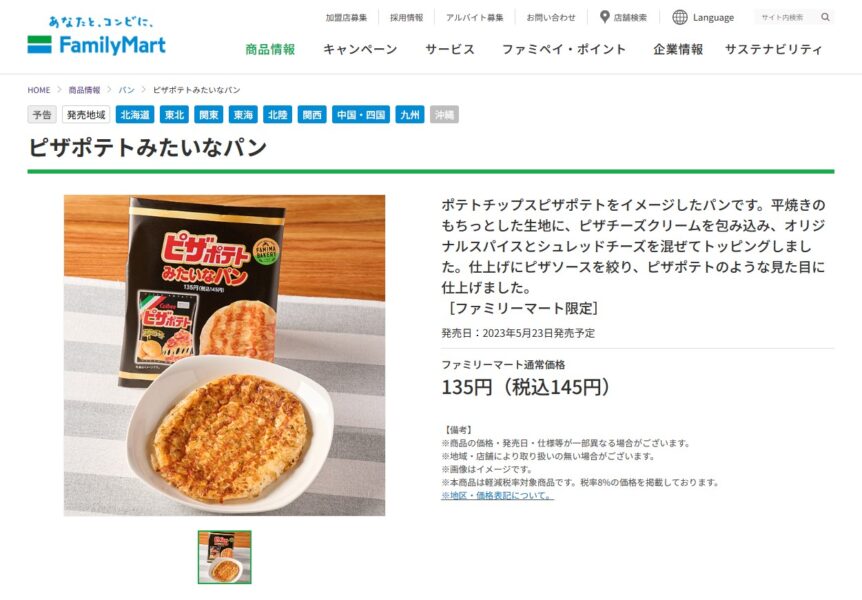
Task: Click the search magnifier icon
Action: point(825,17)
